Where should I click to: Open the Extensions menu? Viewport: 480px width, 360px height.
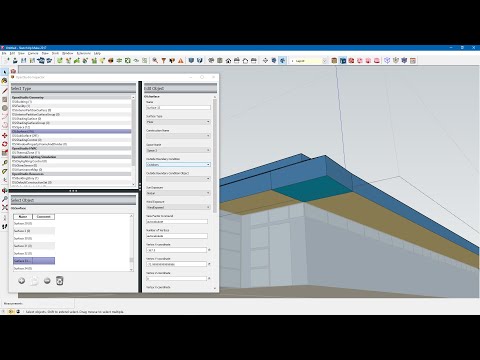tap(84, 53)
